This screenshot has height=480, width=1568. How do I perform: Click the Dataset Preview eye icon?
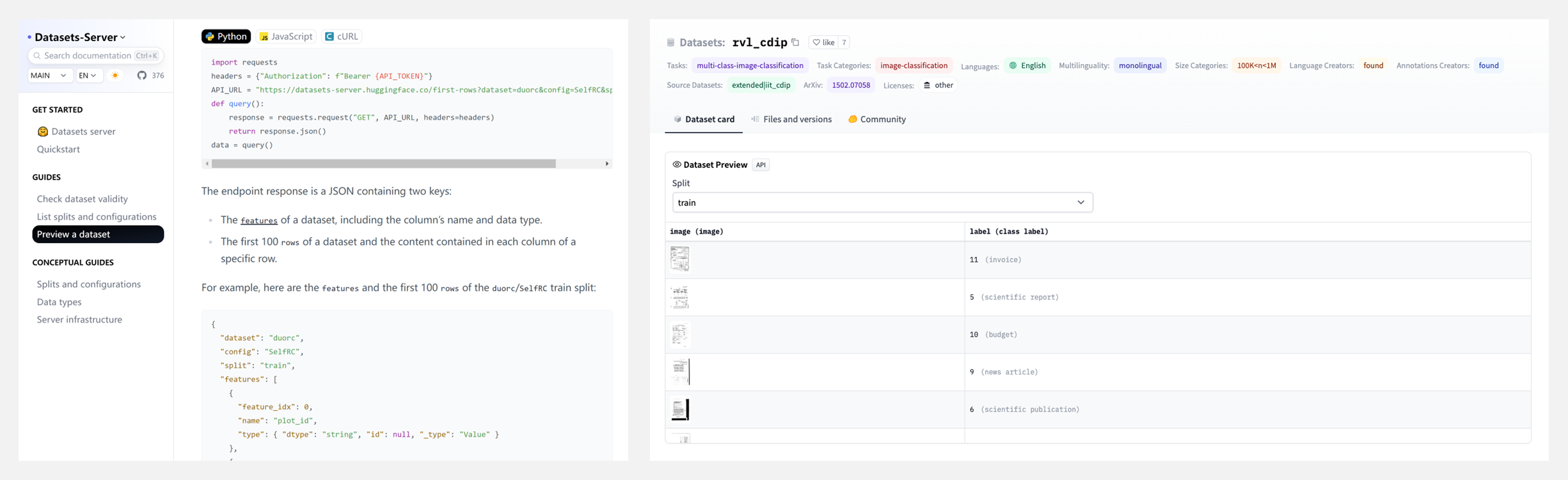[x=677, y=164]
